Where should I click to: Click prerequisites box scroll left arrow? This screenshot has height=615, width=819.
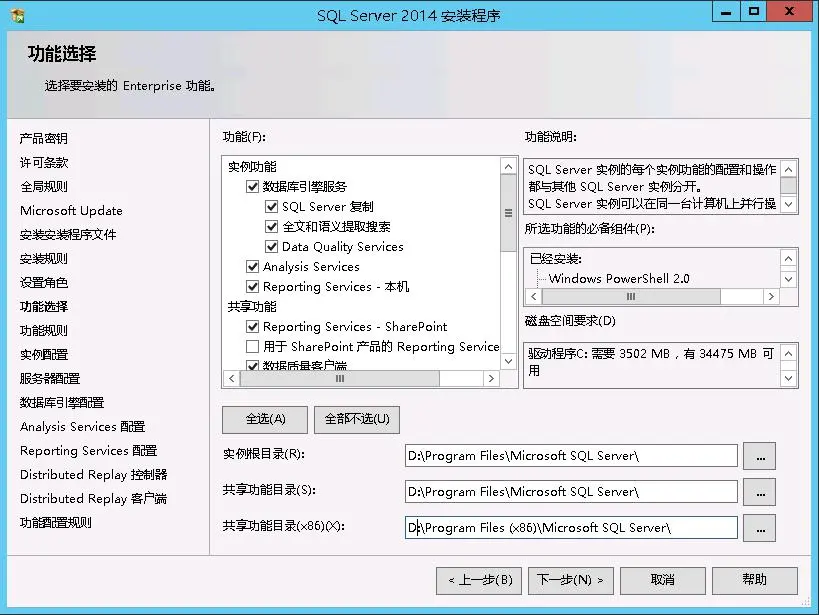pos(533,296)
